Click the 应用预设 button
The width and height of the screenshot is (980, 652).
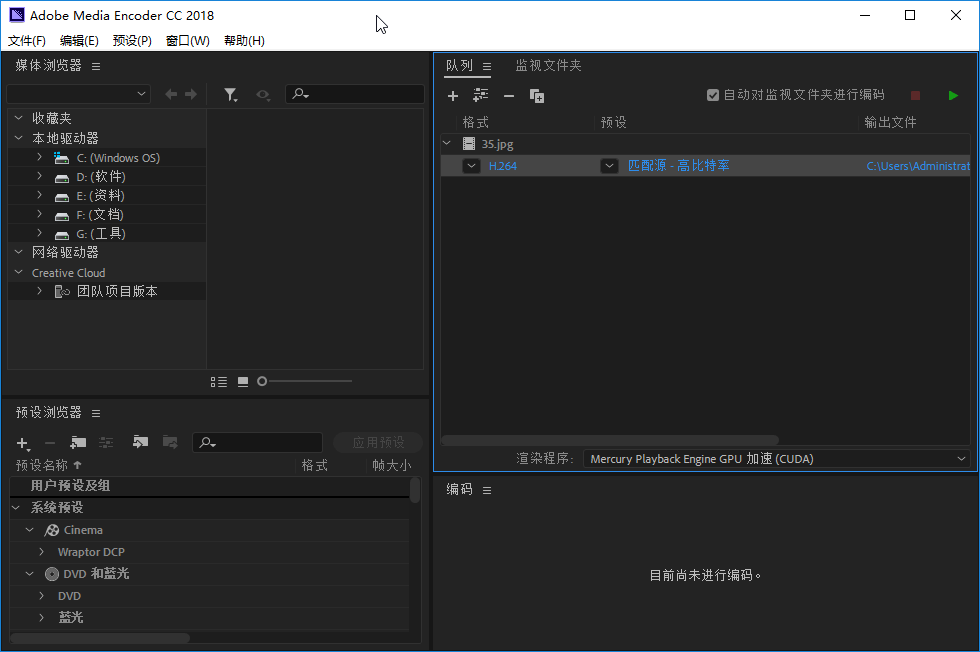[x=378, y=443]
